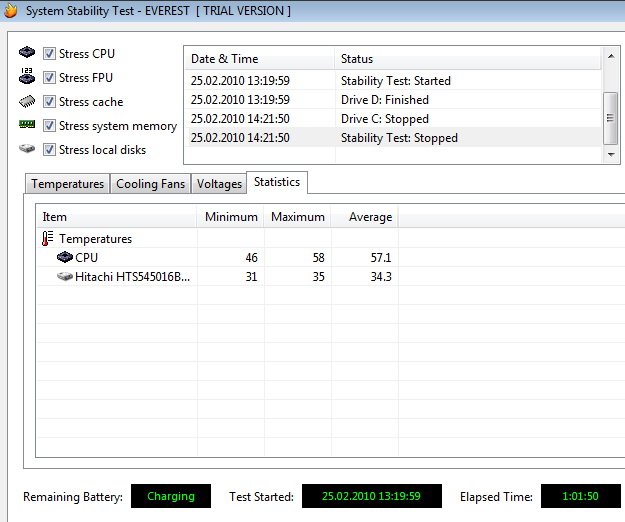Select the Temperatures tree row in statistics
Image resolution: width=625 pixels, height=522 pixels.
(x=95, y=239)
